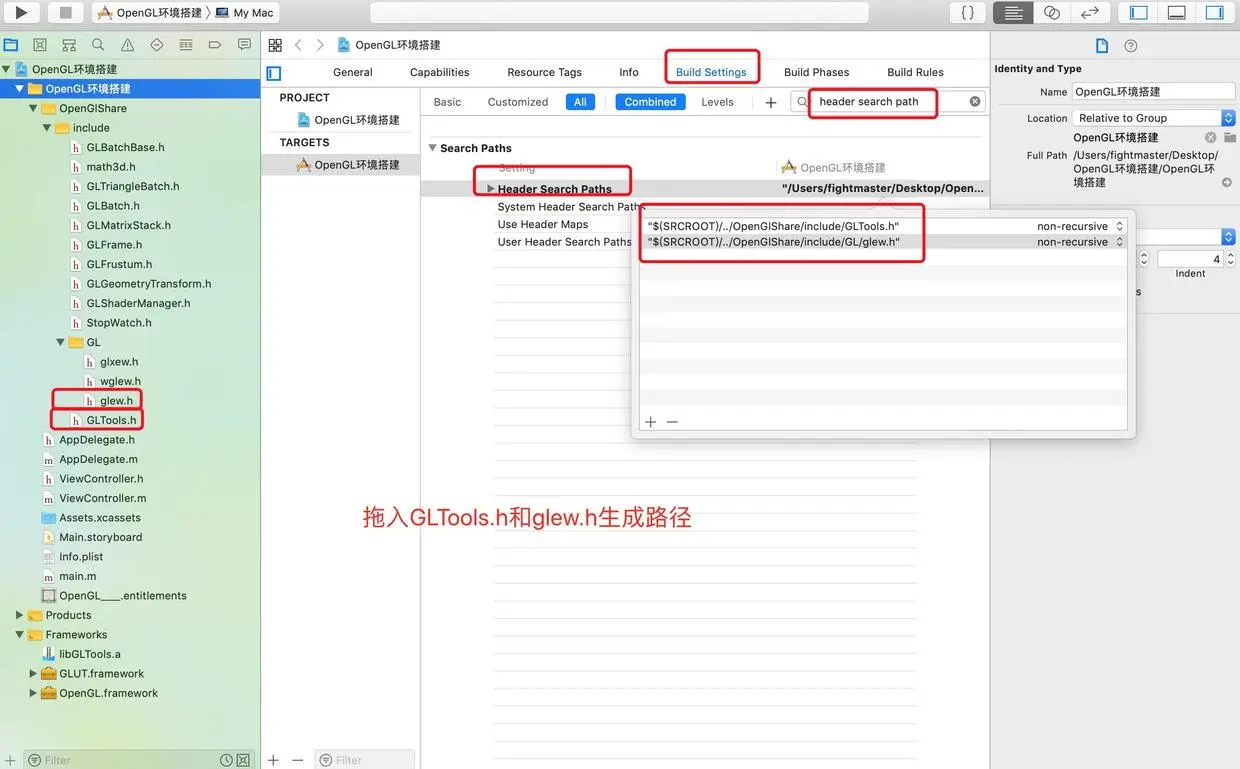Open the Debug navigator
The image size is (1240, 769).
pyautogui.click(x=185, y=45)
